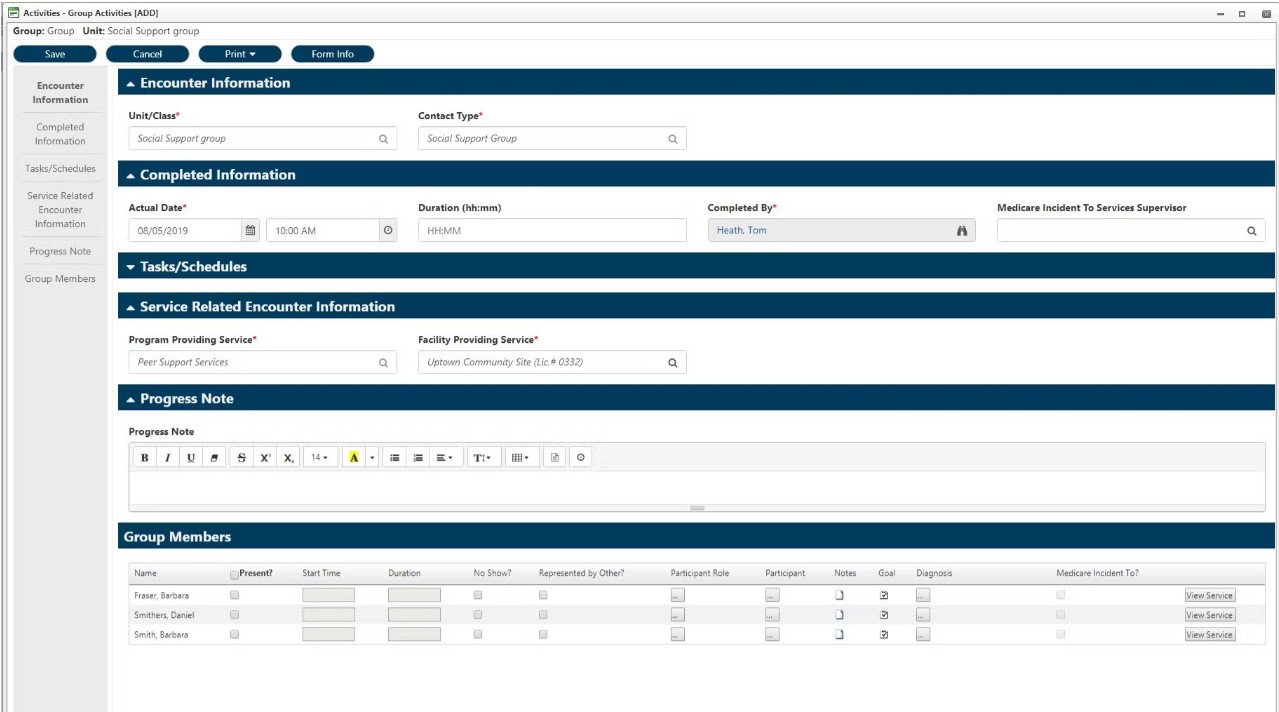
Task: Open the Unit/Class lookup magnifier
Action: point(383,138)
